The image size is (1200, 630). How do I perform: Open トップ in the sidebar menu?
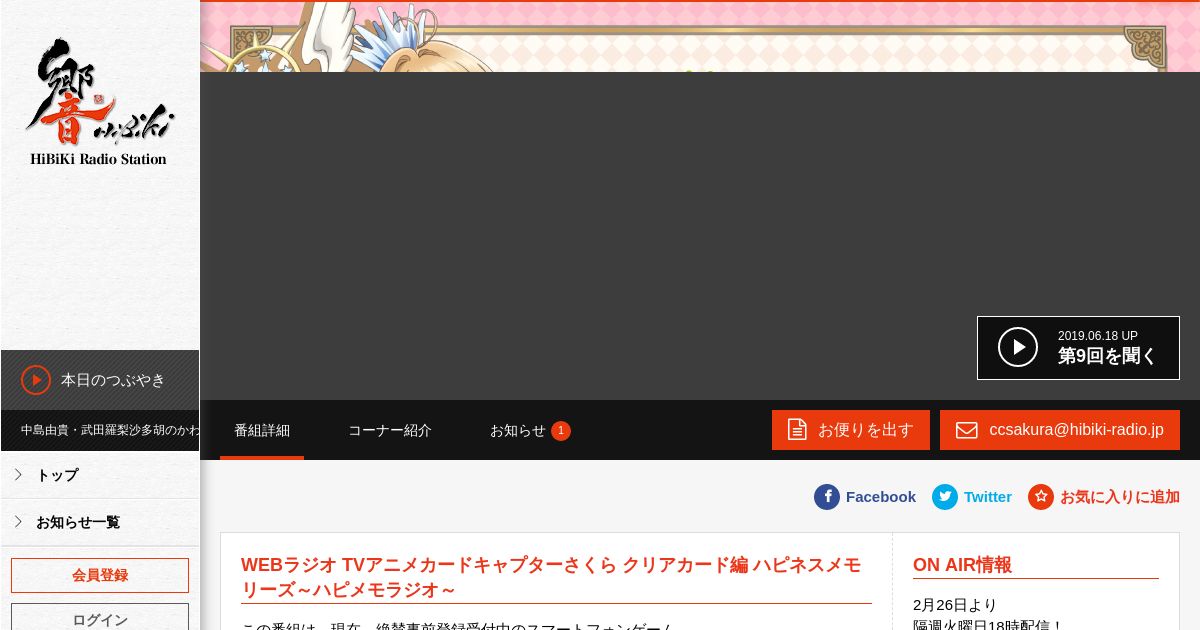coord(100,475)
